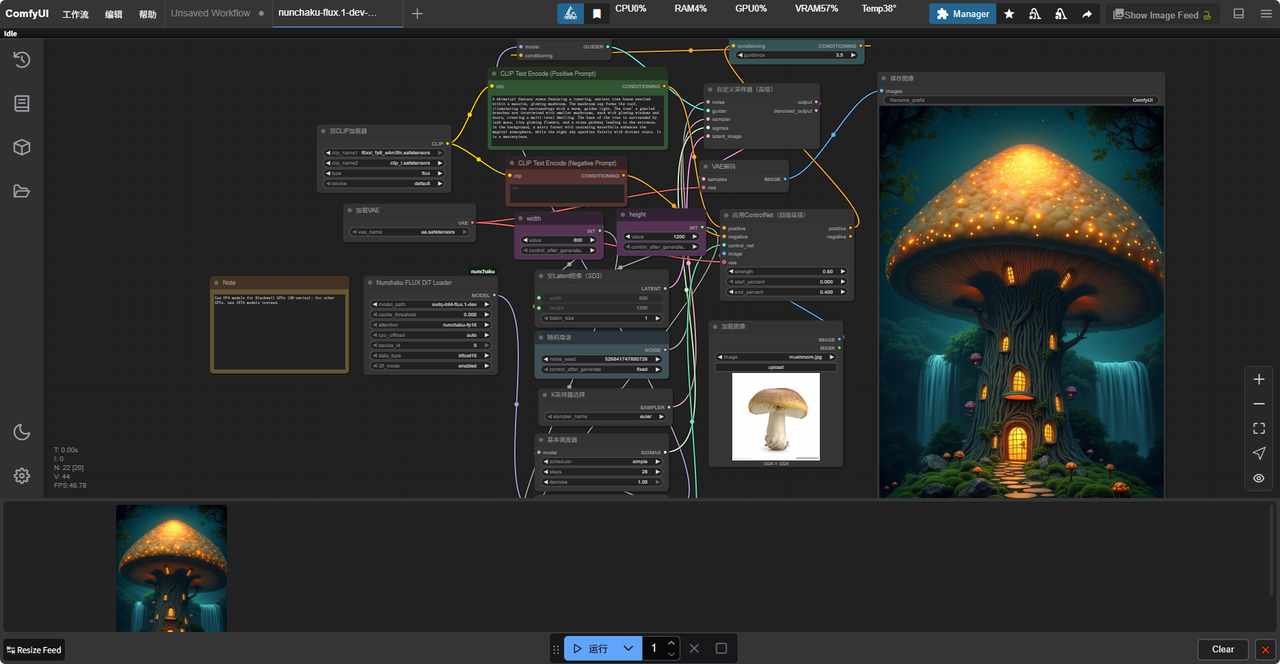Viewport: 1280px width, 664px height.
Task: Open the clip_name2 dropdown
Action: 385,163
